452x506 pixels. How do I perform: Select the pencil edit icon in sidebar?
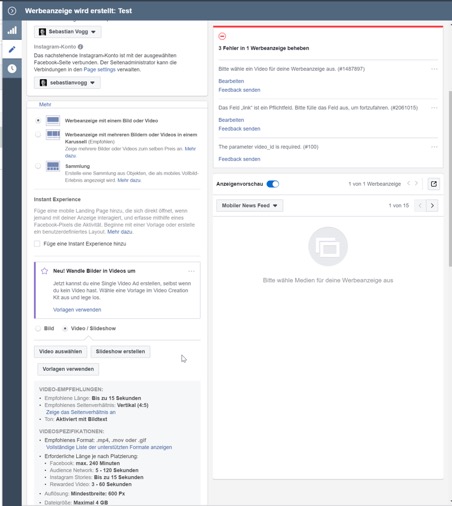(x=12, y=49)
